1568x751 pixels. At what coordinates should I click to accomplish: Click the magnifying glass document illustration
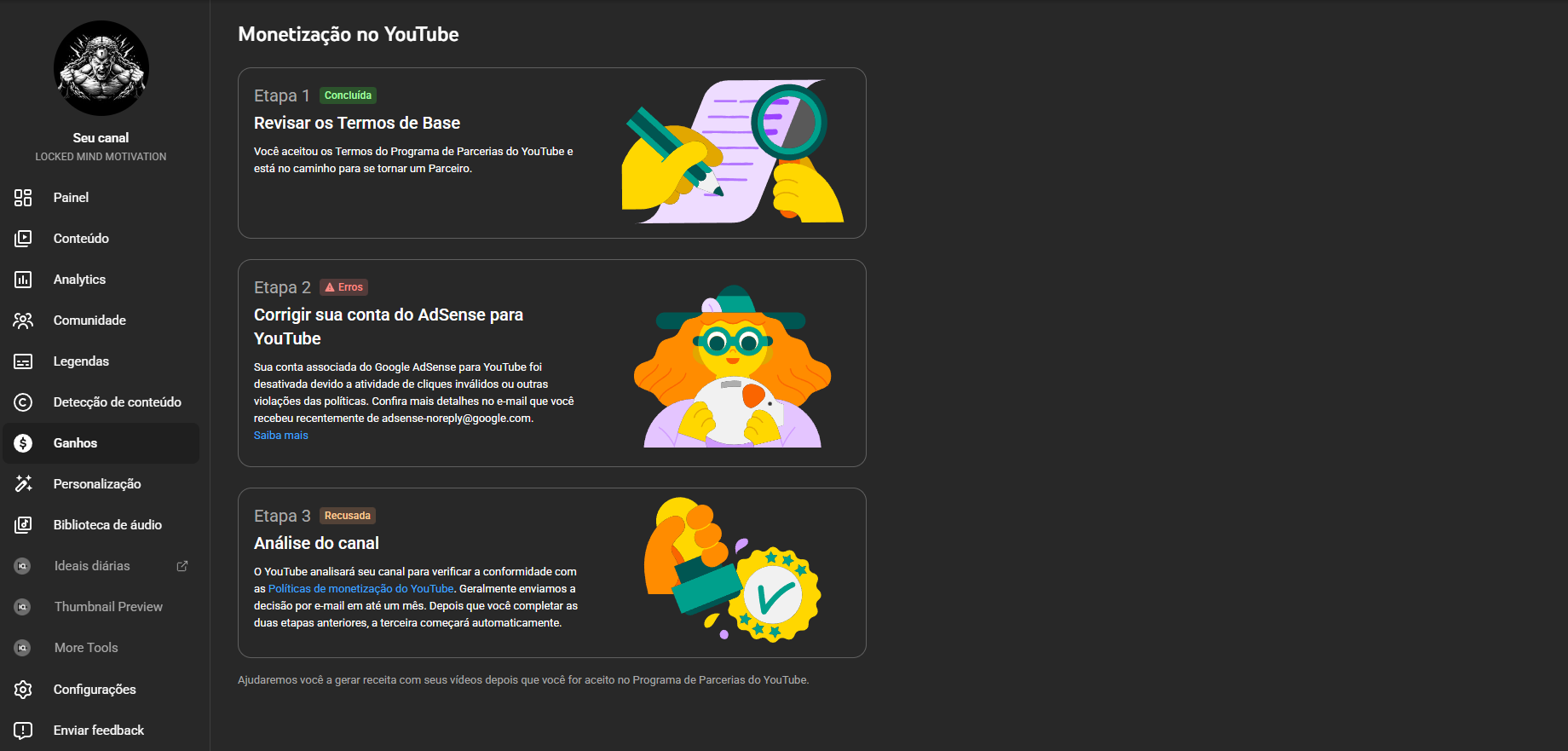point(733,152)
